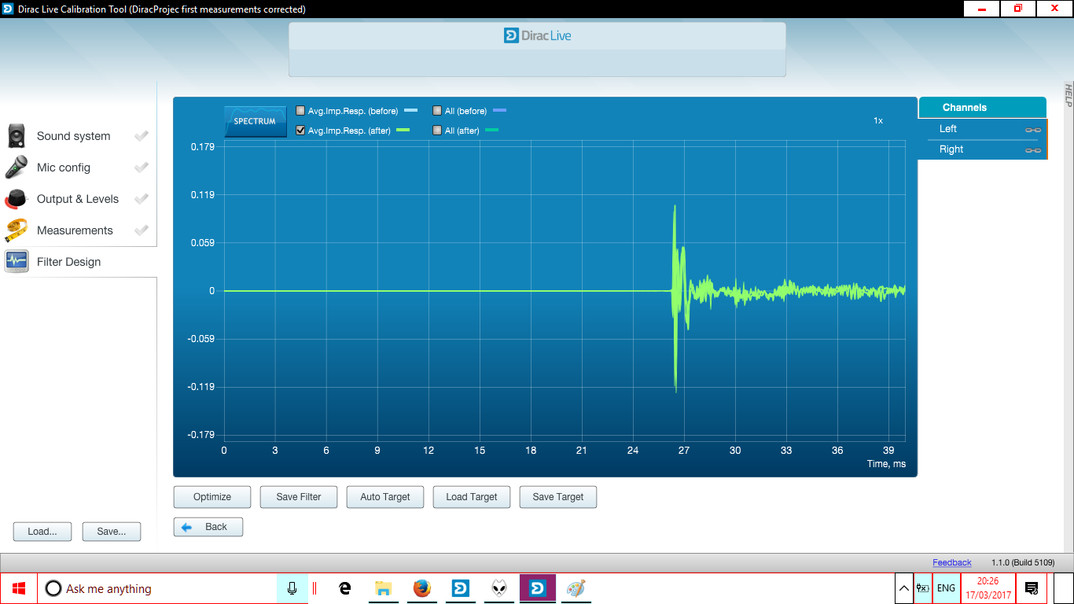Click the battery status tray icon
The width and height of the screenshot is (1074, 604).
[x=923, y=588]
